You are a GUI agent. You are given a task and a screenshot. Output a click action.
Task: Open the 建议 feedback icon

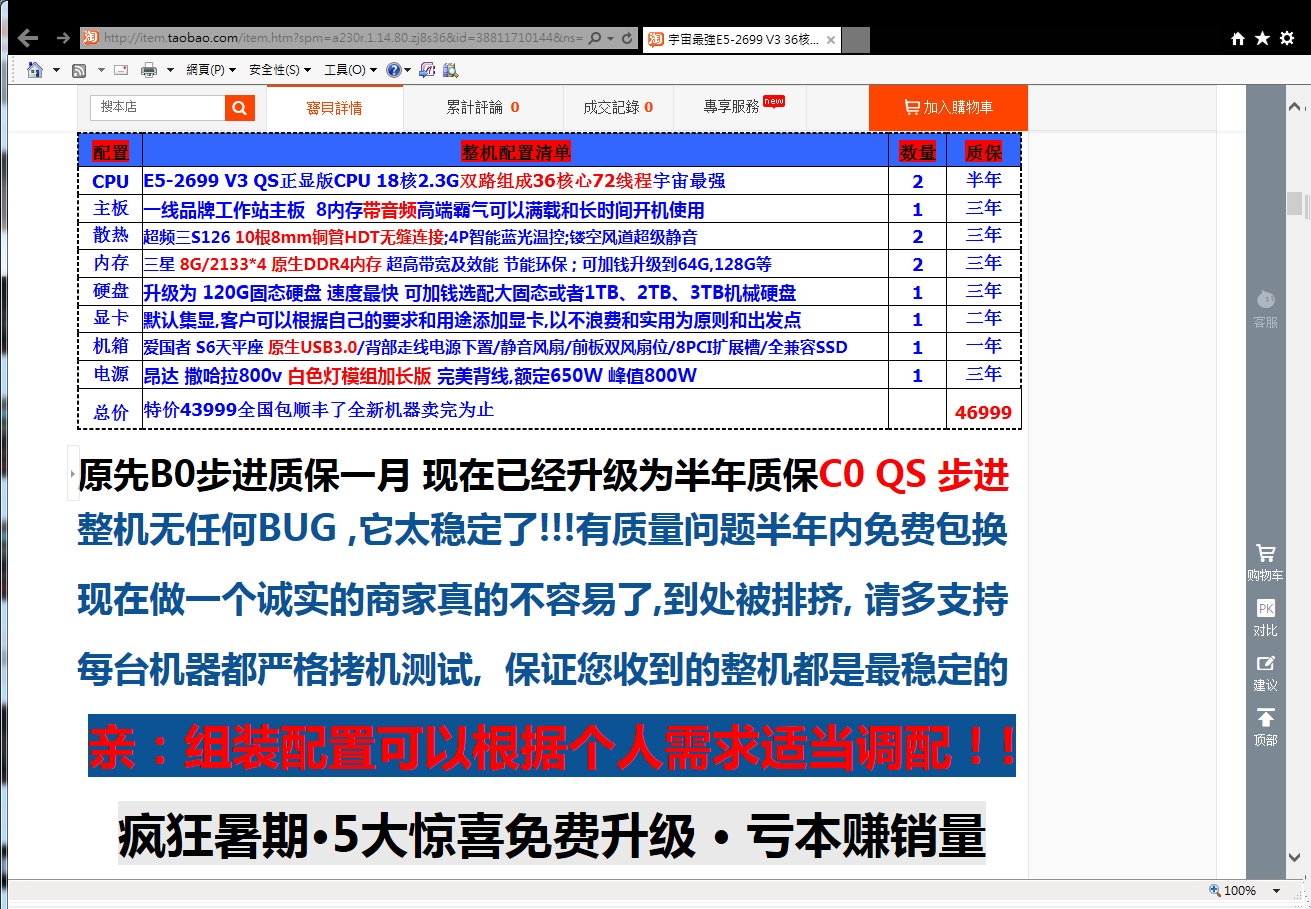click(1265, 673)
